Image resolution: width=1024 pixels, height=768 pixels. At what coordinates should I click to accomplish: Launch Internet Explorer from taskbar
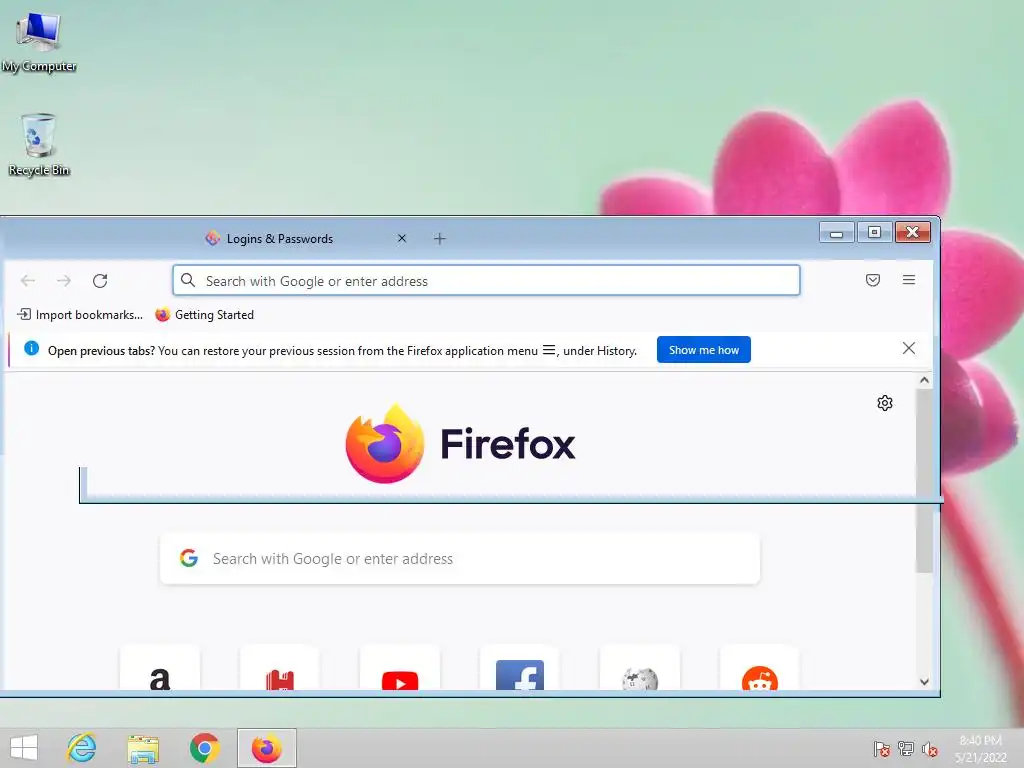[x=82, y=748]
